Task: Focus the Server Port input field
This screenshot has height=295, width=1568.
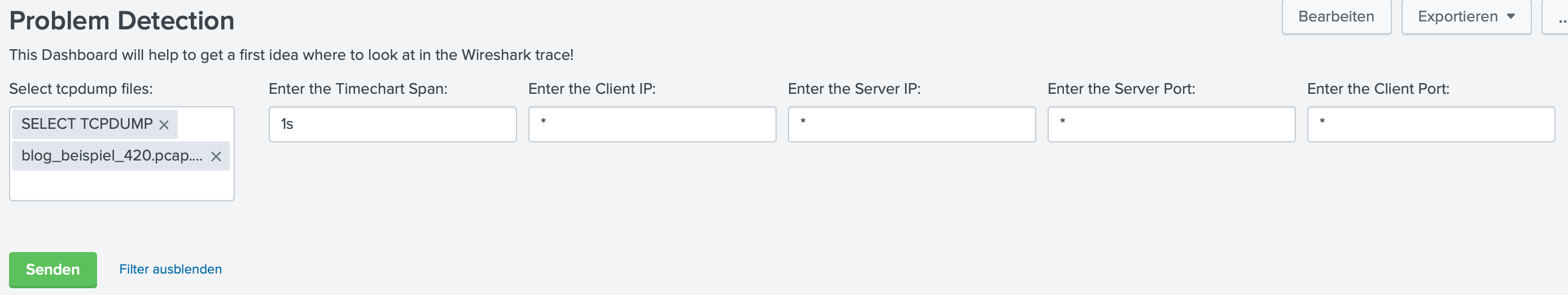Action: pyautogui.click(x=1171, y=124)
